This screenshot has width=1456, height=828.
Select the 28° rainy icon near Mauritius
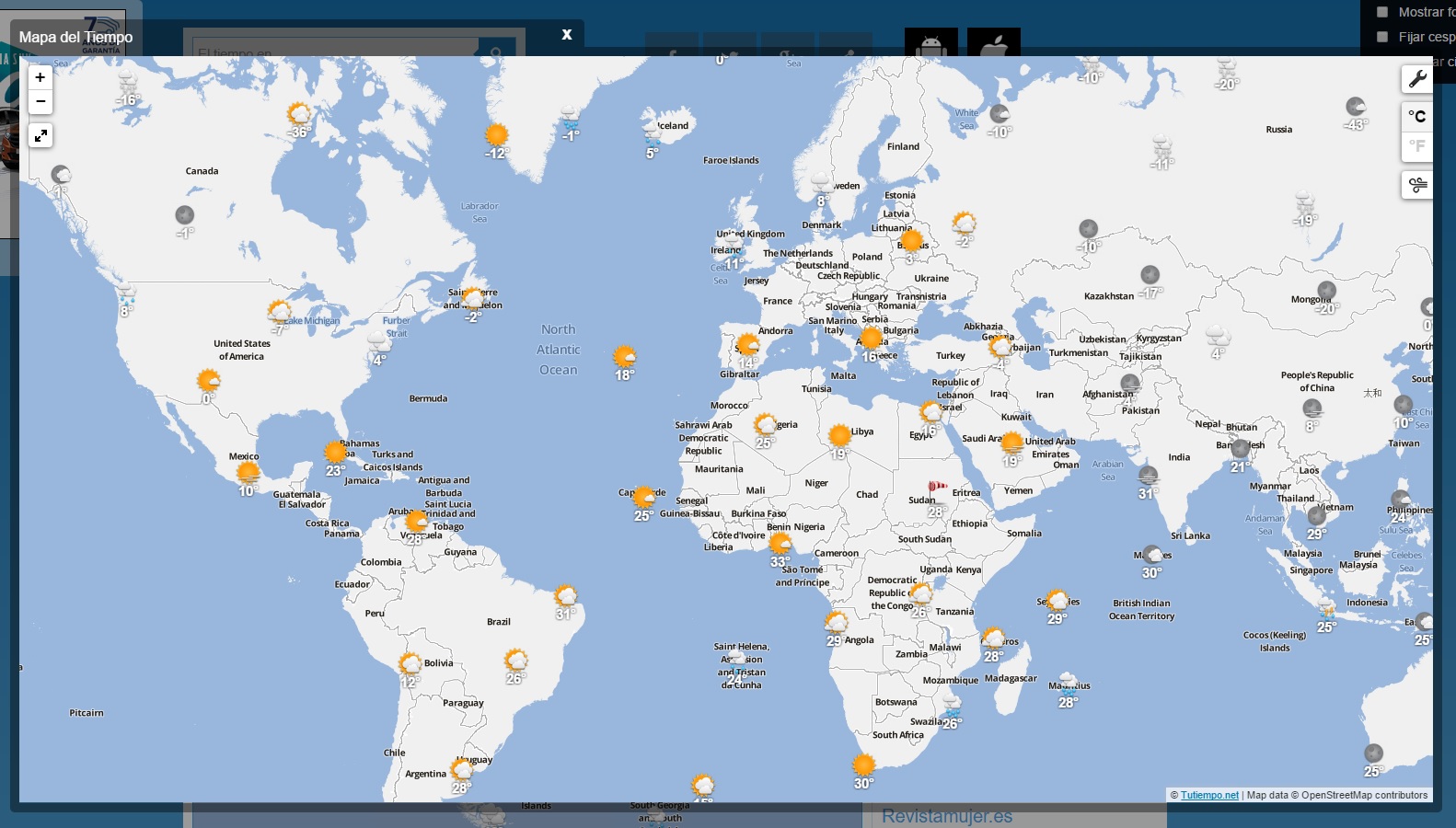coord(1068,684)
